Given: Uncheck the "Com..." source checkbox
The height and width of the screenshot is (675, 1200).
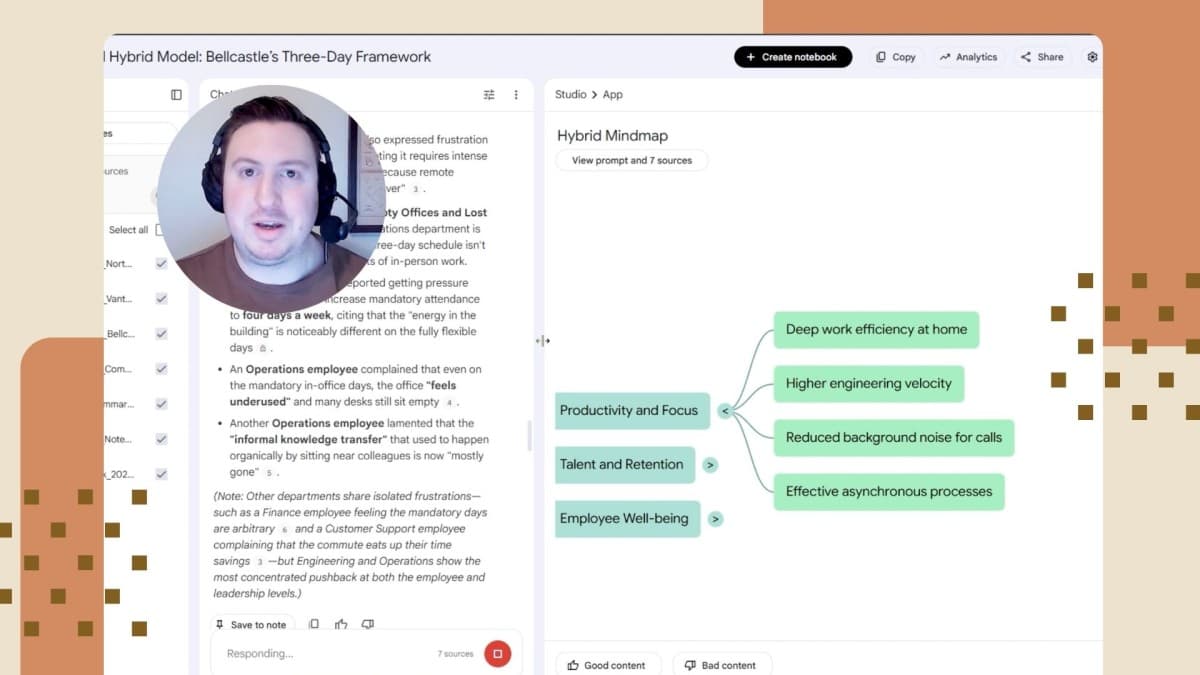Looking at the screenshot, I should 161,369.
